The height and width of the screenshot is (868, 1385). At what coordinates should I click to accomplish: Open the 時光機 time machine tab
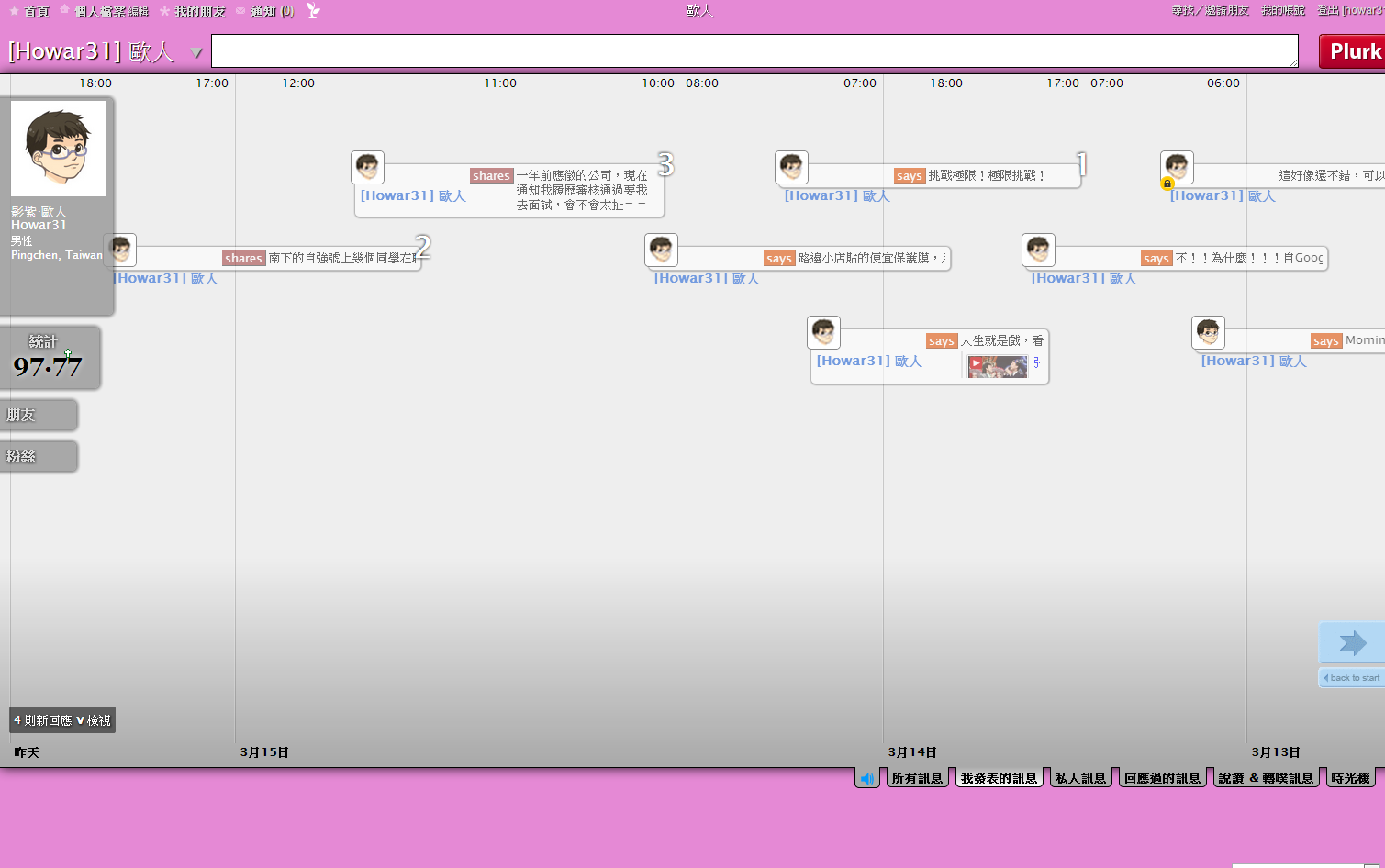click(1350, 778)
